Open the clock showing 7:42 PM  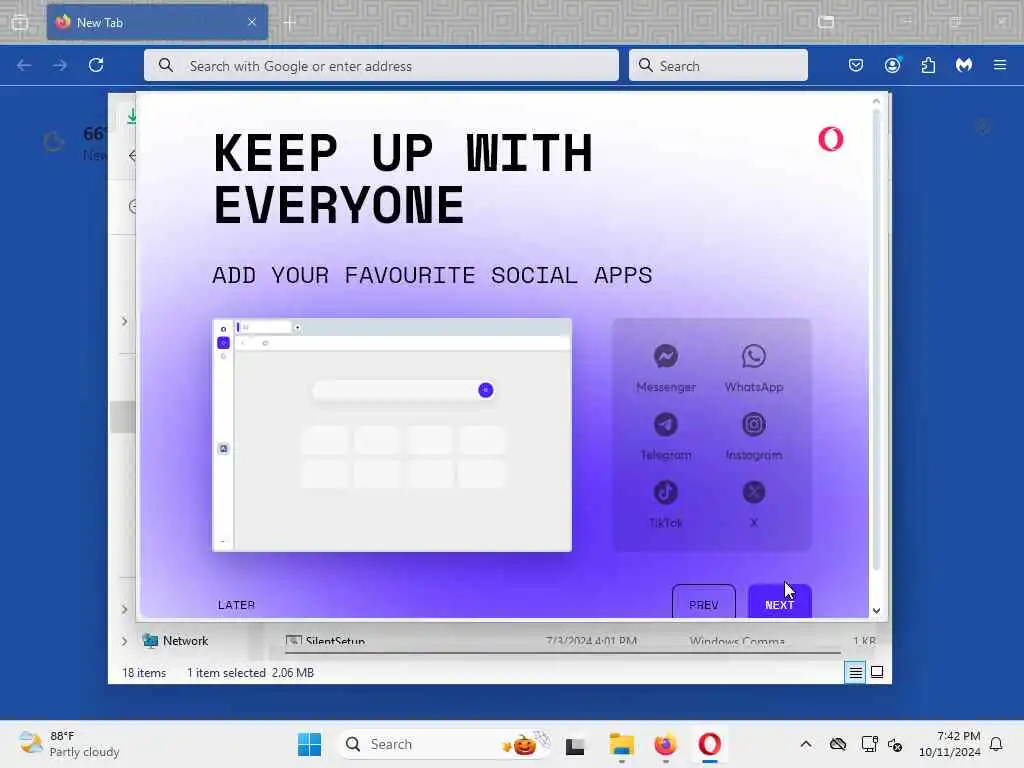[x=950, y=744]
